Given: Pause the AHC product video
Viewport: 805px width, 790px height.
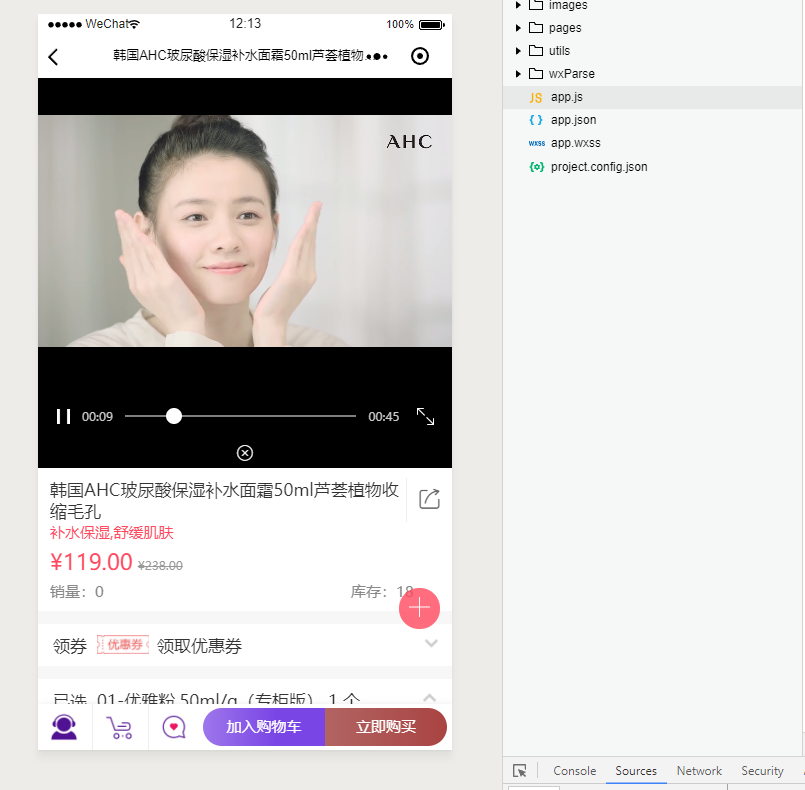Looking at the screenshot, I should (x=64, y=416).
